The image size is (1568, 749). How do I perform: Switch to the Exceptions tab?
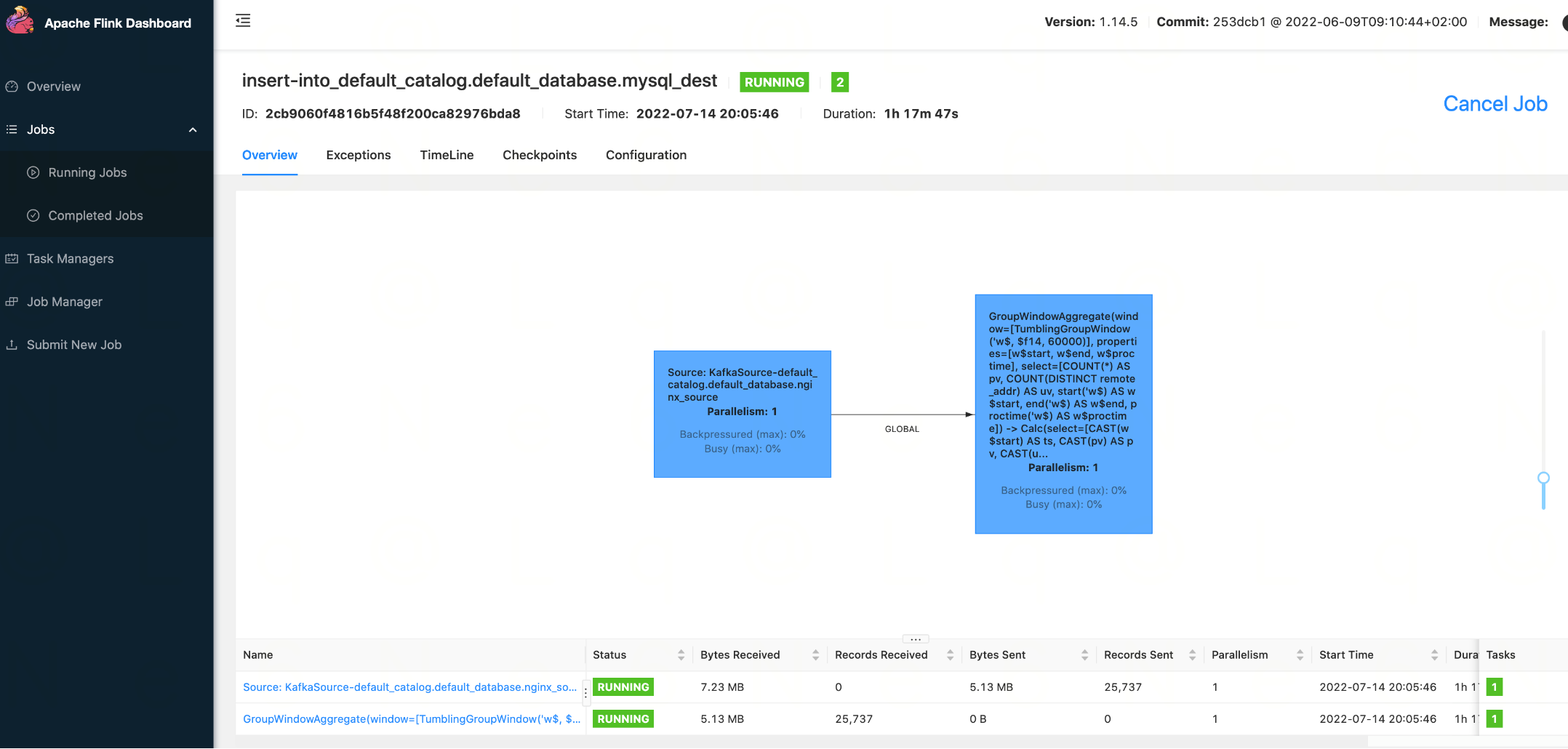tap(359, 155)
